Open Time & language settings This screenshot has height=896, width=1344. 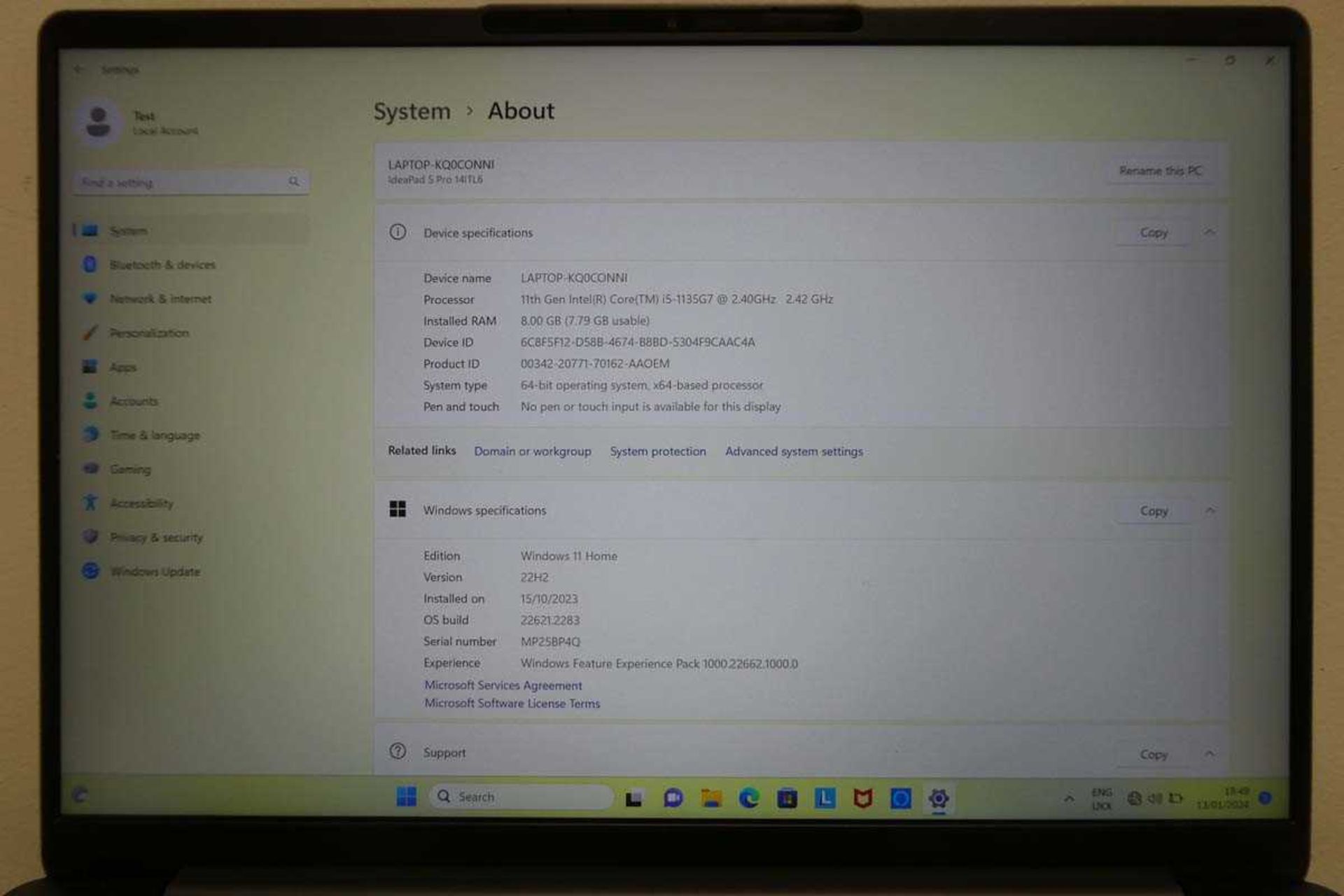pos(154,434)
